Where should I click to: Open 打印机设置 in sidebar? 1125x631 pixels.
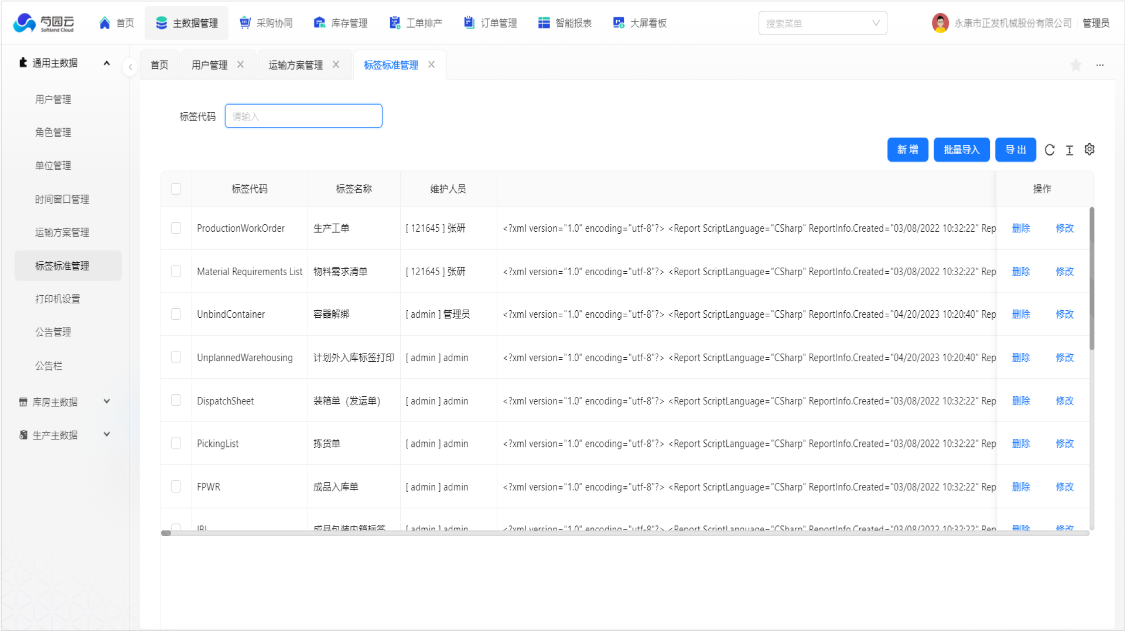tap(57, 299)
